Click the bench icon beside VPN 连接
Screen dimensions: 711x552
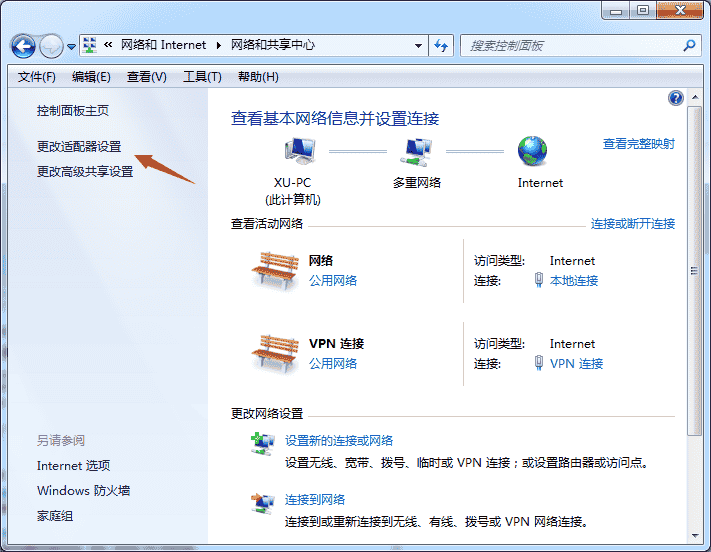pyautogui.click(x=275, y=353)
